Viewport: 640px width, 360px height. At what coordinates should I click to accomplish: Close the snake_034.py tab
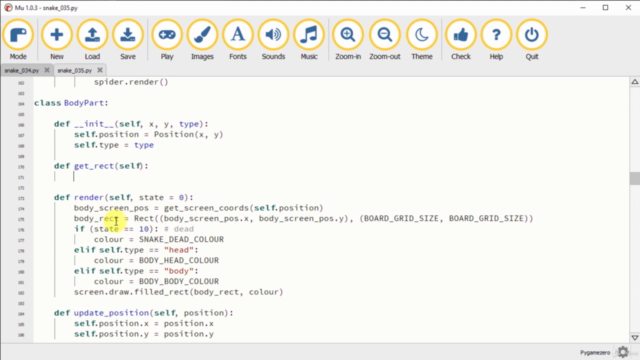click(47, 70)
